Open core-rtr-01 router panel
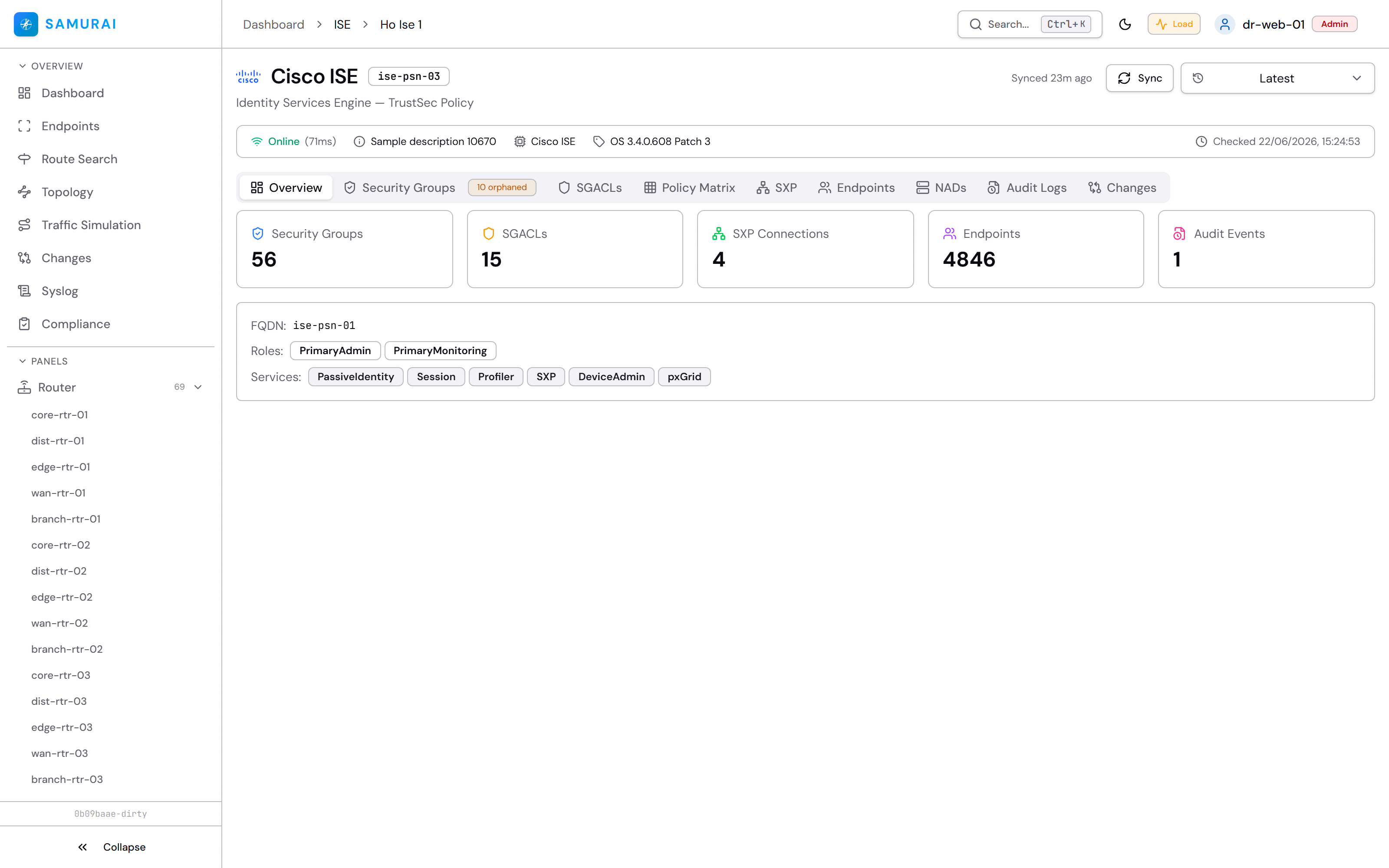 tap(60, 415)
